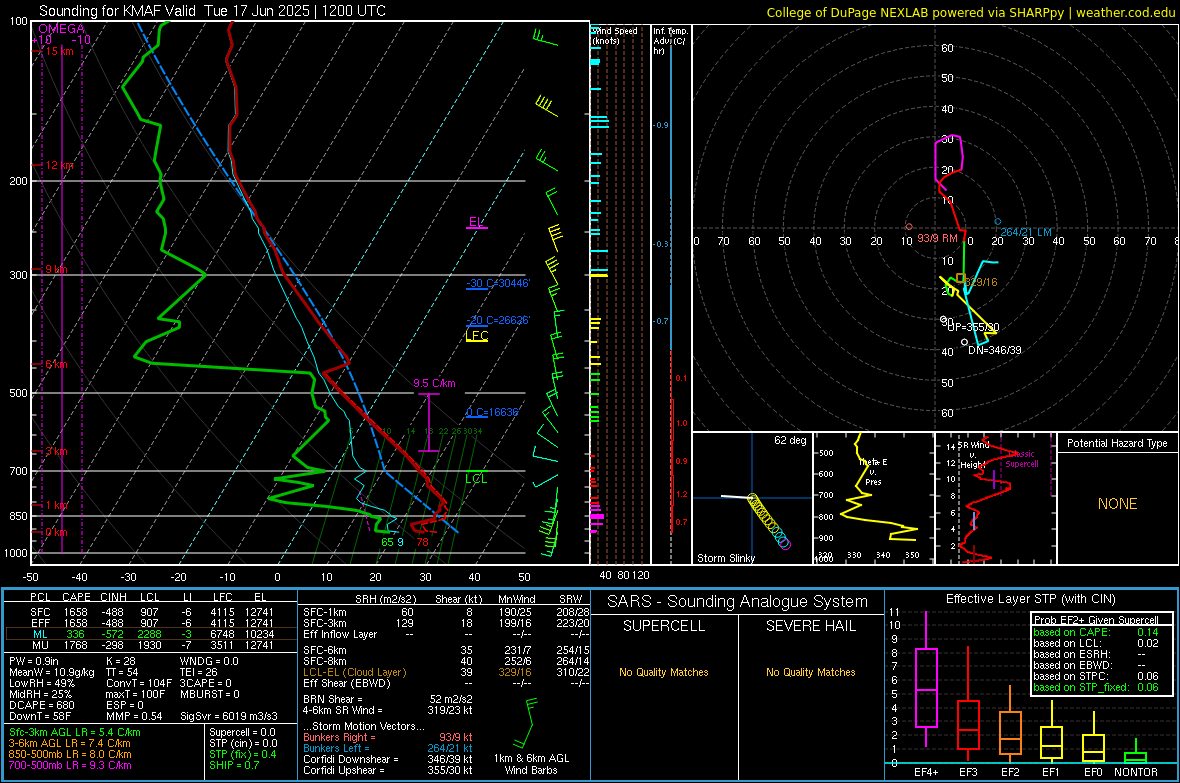Click the '-20 C=26636' height label

point(497,320)
